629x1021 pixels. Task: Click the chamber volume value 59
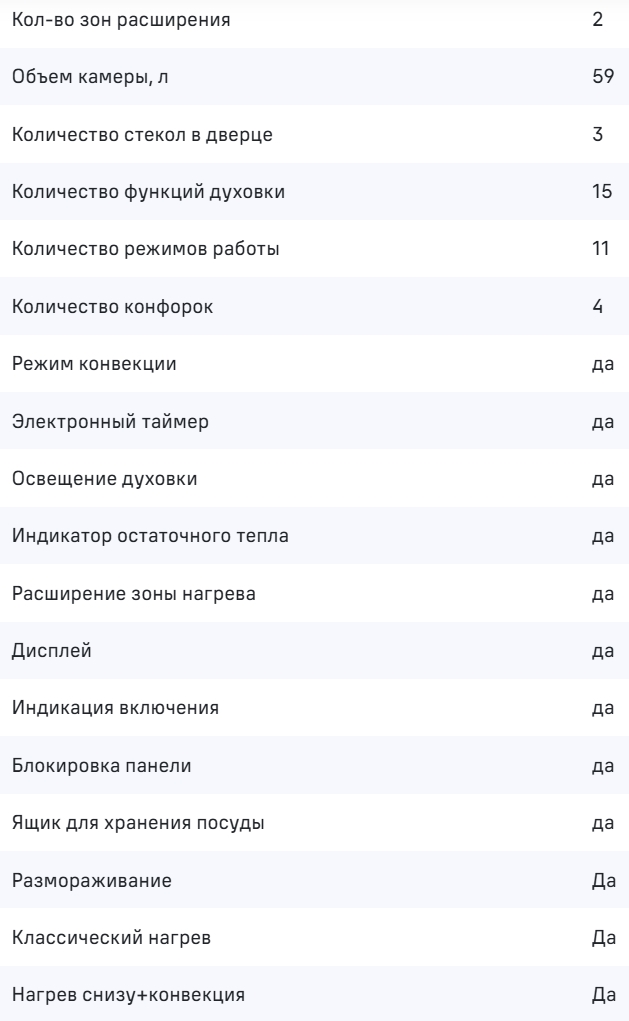(x=601, y=76)
